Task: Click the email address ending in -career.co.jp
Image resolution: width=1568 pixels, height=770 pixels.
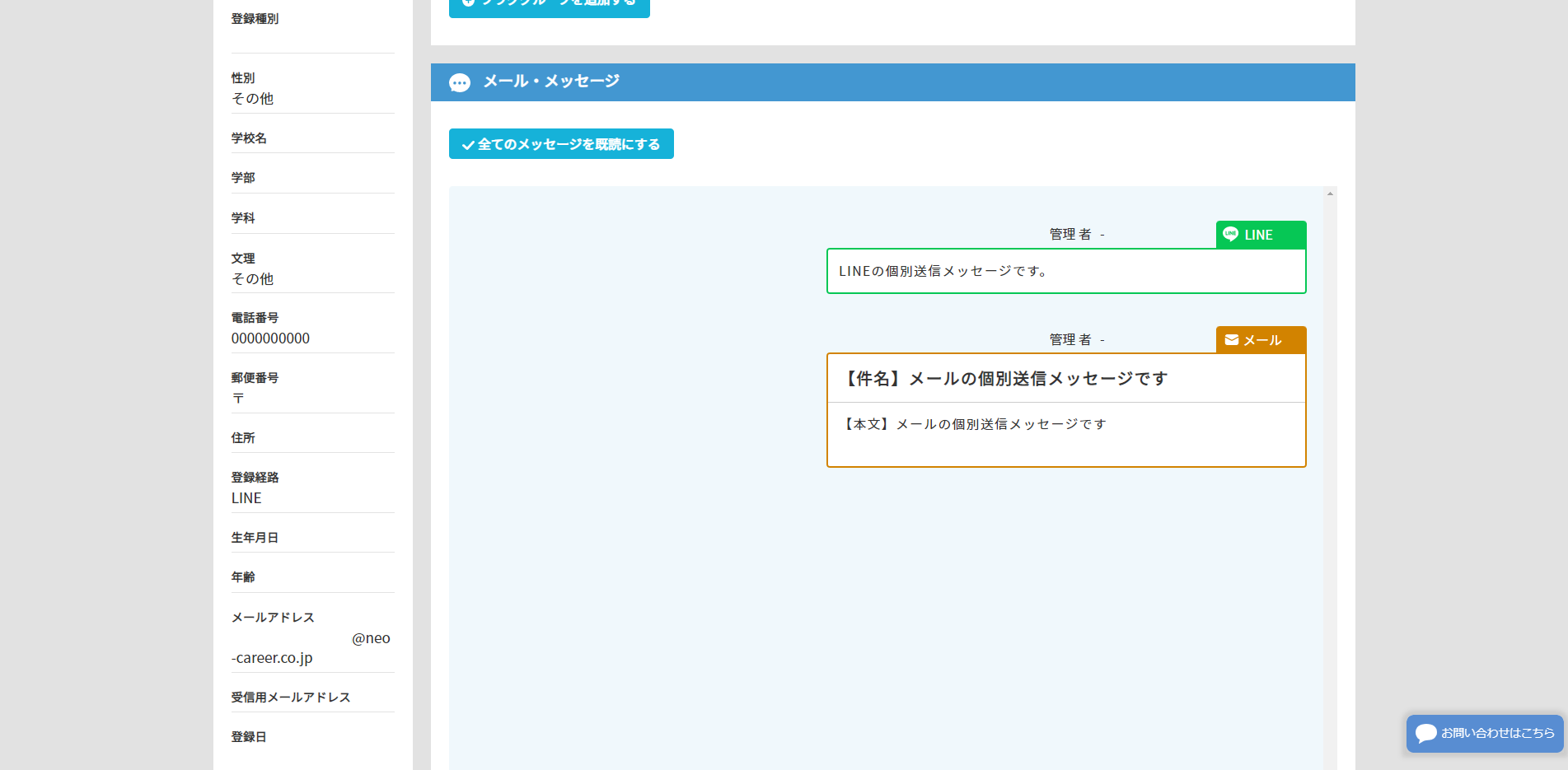Action: (272, 658)
